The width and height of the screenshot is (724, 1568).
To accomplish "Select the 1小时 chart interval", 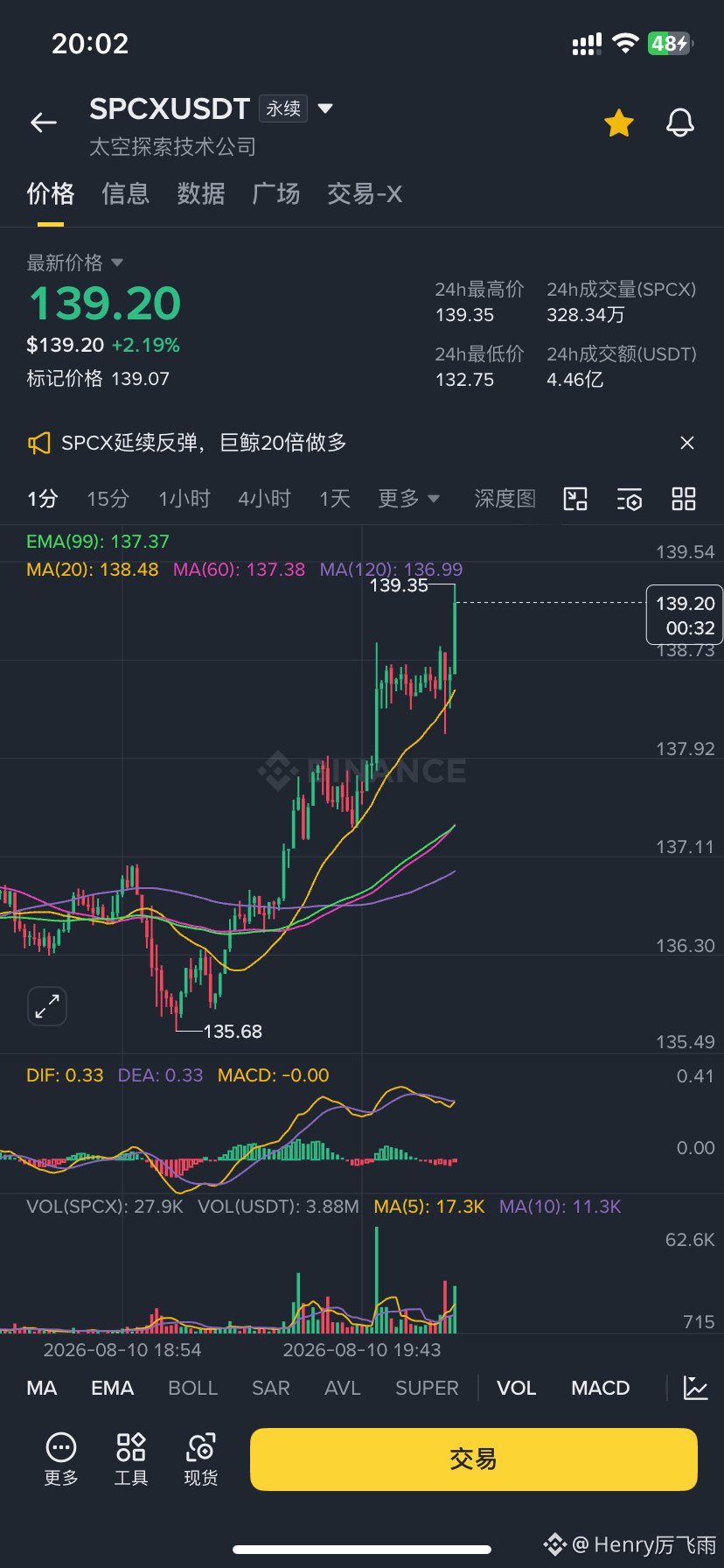I will coord(184,499).
